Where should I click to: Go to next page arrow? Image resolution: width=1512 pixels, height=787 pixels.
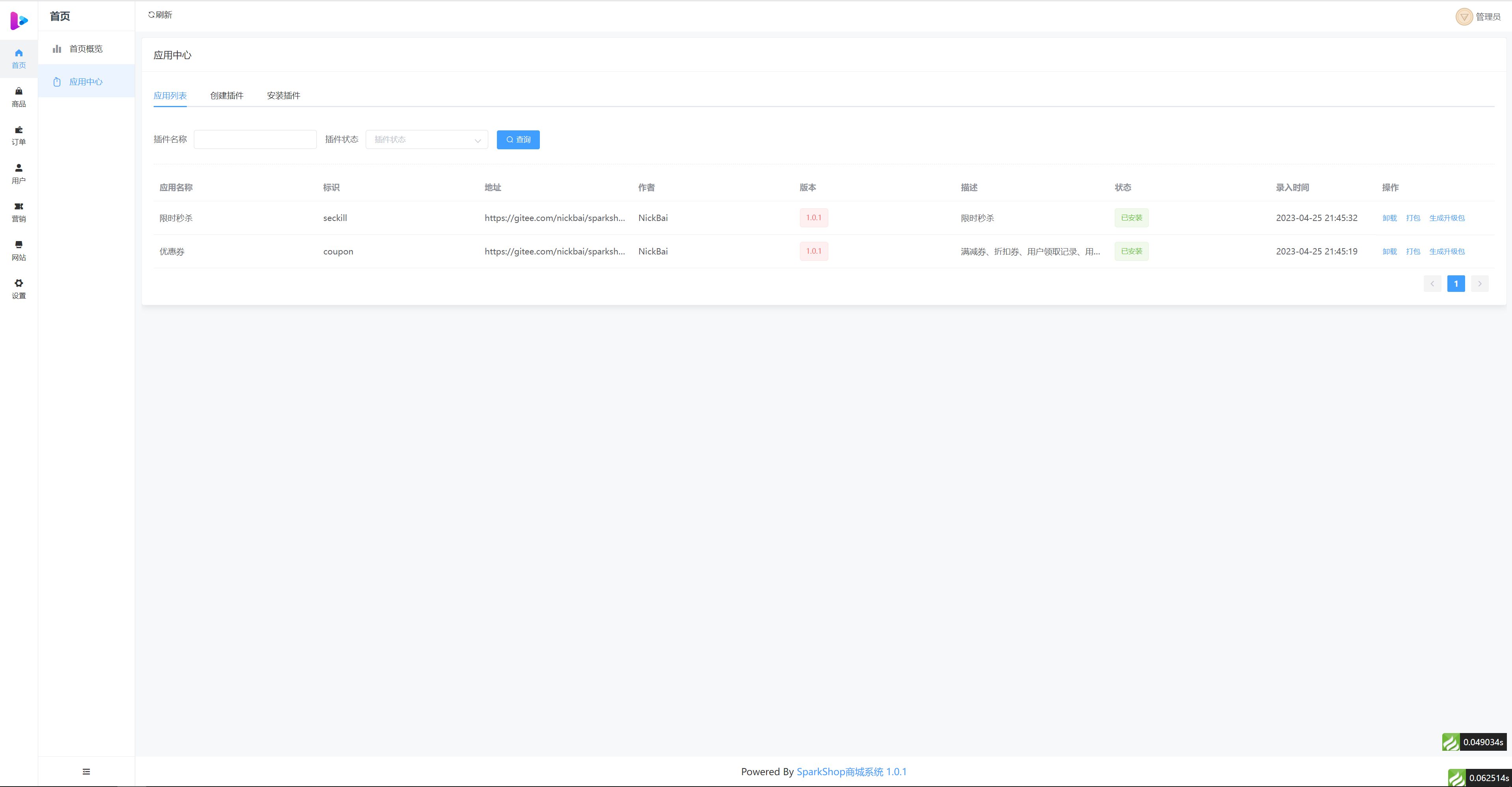tap(1480, 284)
